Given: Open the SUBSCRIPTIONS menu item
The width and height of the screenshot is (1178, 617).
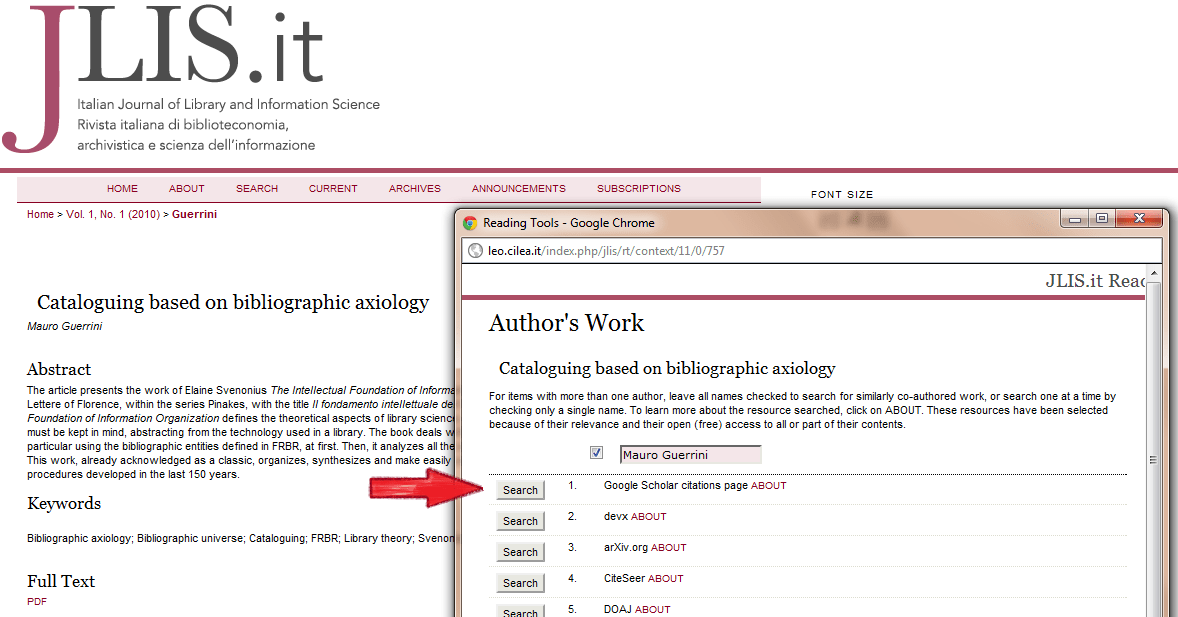Looking at the screenshot, I should 639,189.
